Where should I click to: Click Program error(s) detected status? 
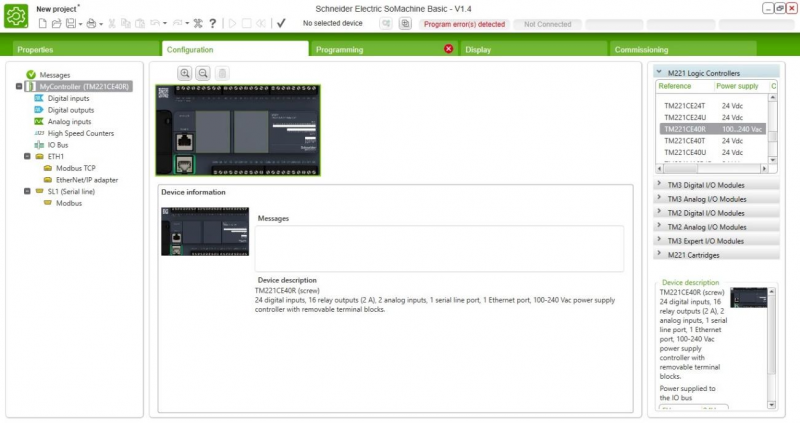coord(464,24)
